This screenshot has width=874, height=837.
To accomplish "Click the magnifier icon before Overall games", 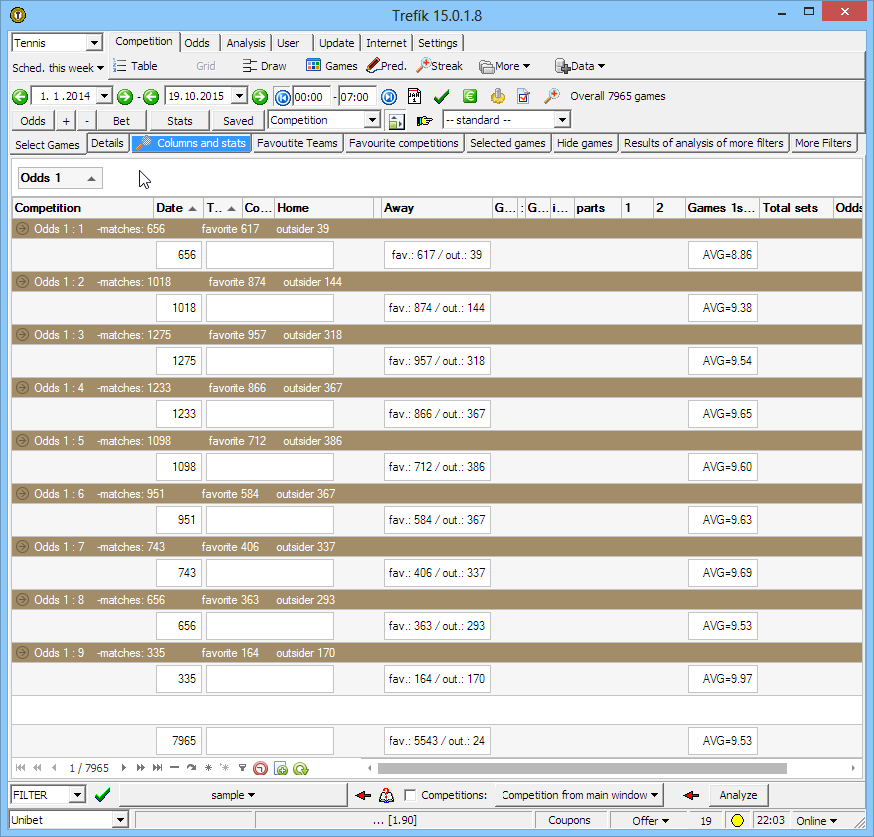I will pyautogui.click(x=551, y=97).
